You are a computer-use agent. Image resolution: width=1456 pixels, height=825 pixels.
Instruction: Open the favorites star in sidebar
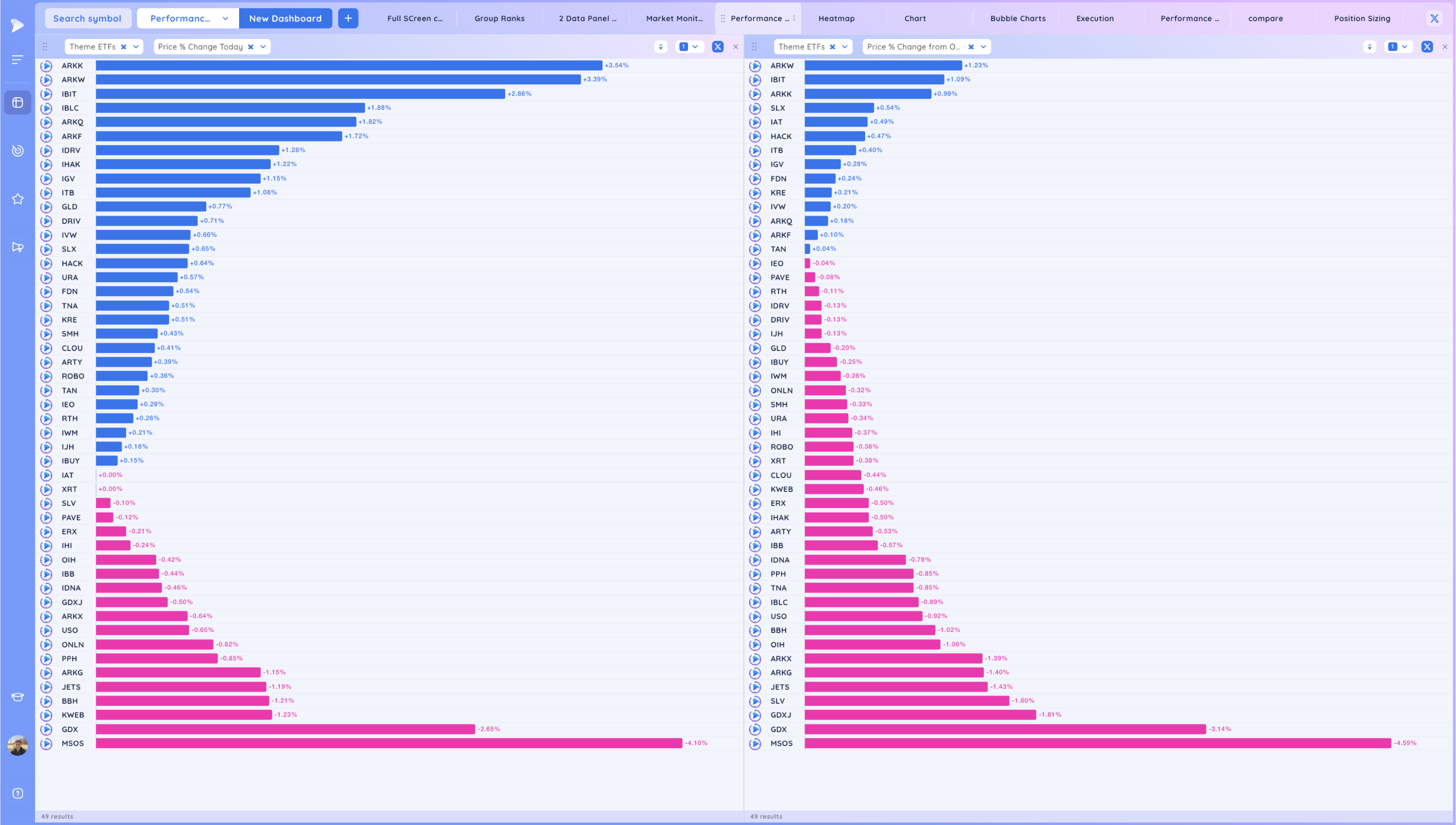coord(17,199)
